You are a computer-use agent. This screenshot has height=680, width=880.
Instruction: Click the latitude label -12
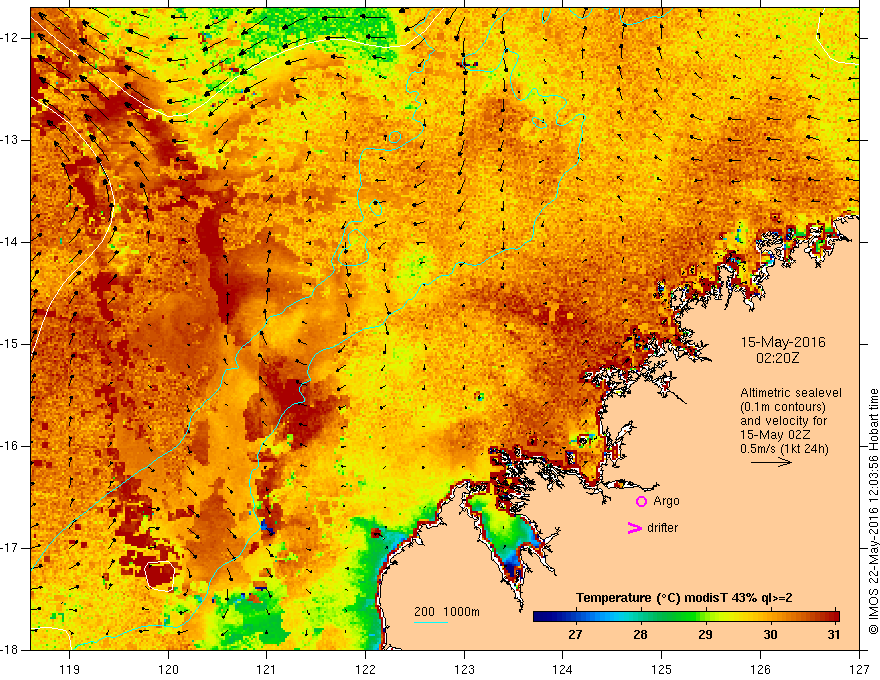[10, 38]
